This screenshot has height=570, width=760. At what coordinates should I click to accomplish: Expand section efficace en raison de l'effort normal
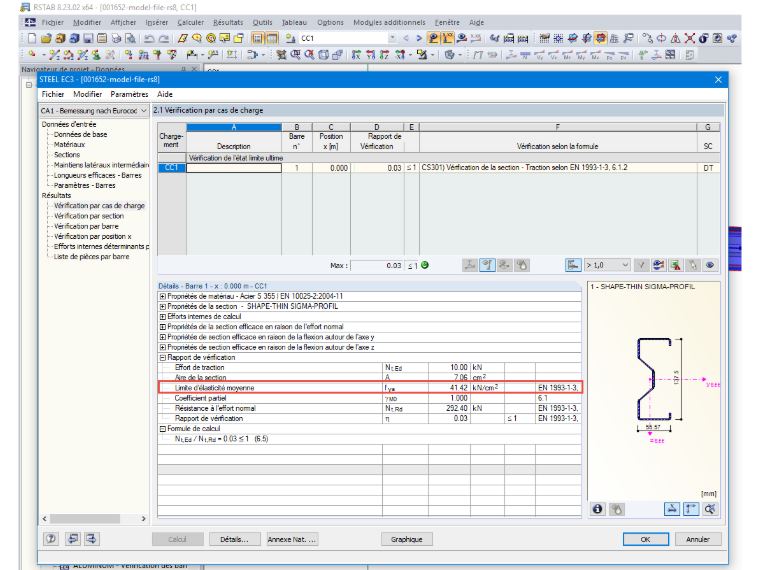tap(163, 327)
